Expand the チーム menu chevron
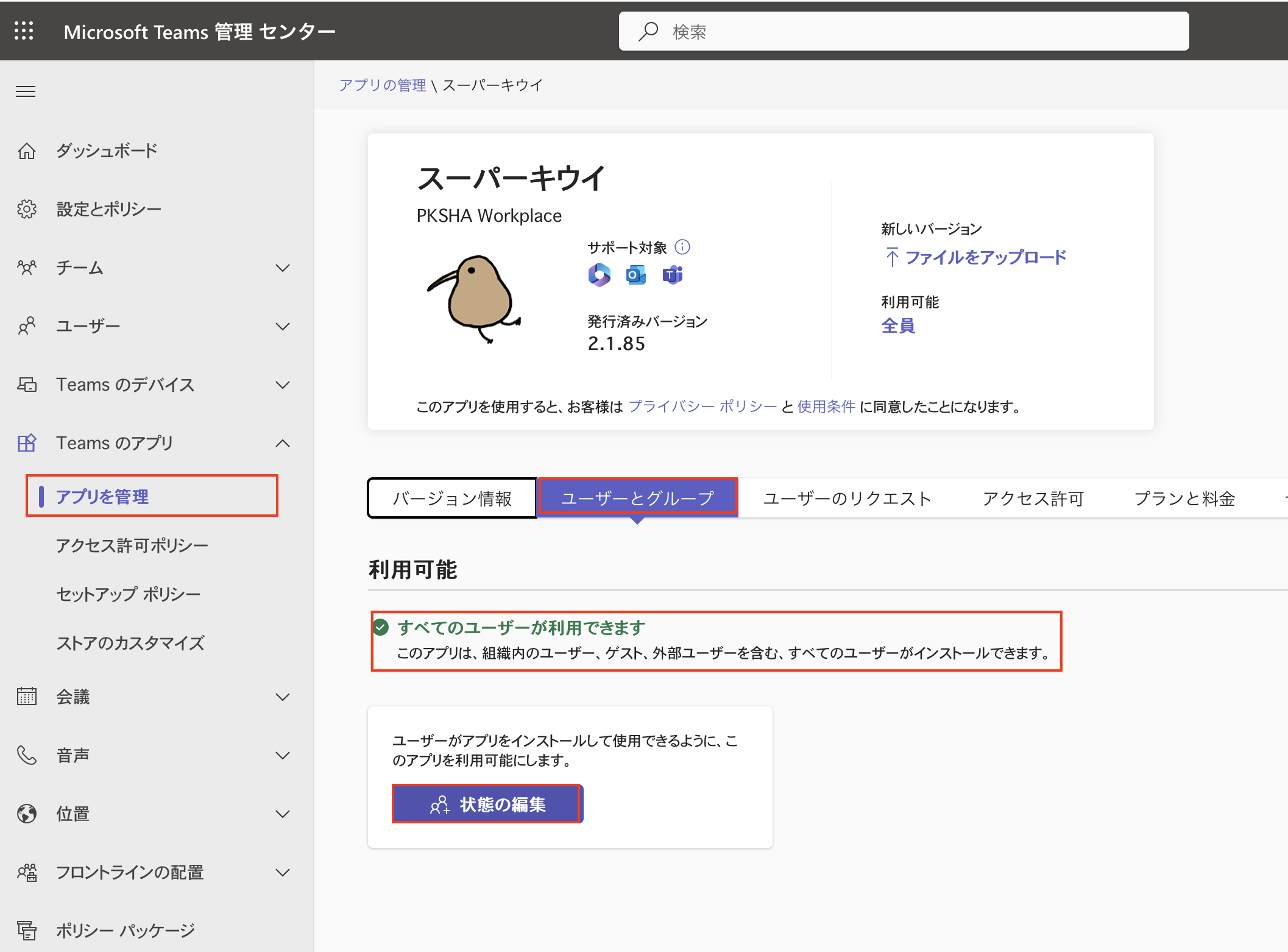 coord(283,268)
